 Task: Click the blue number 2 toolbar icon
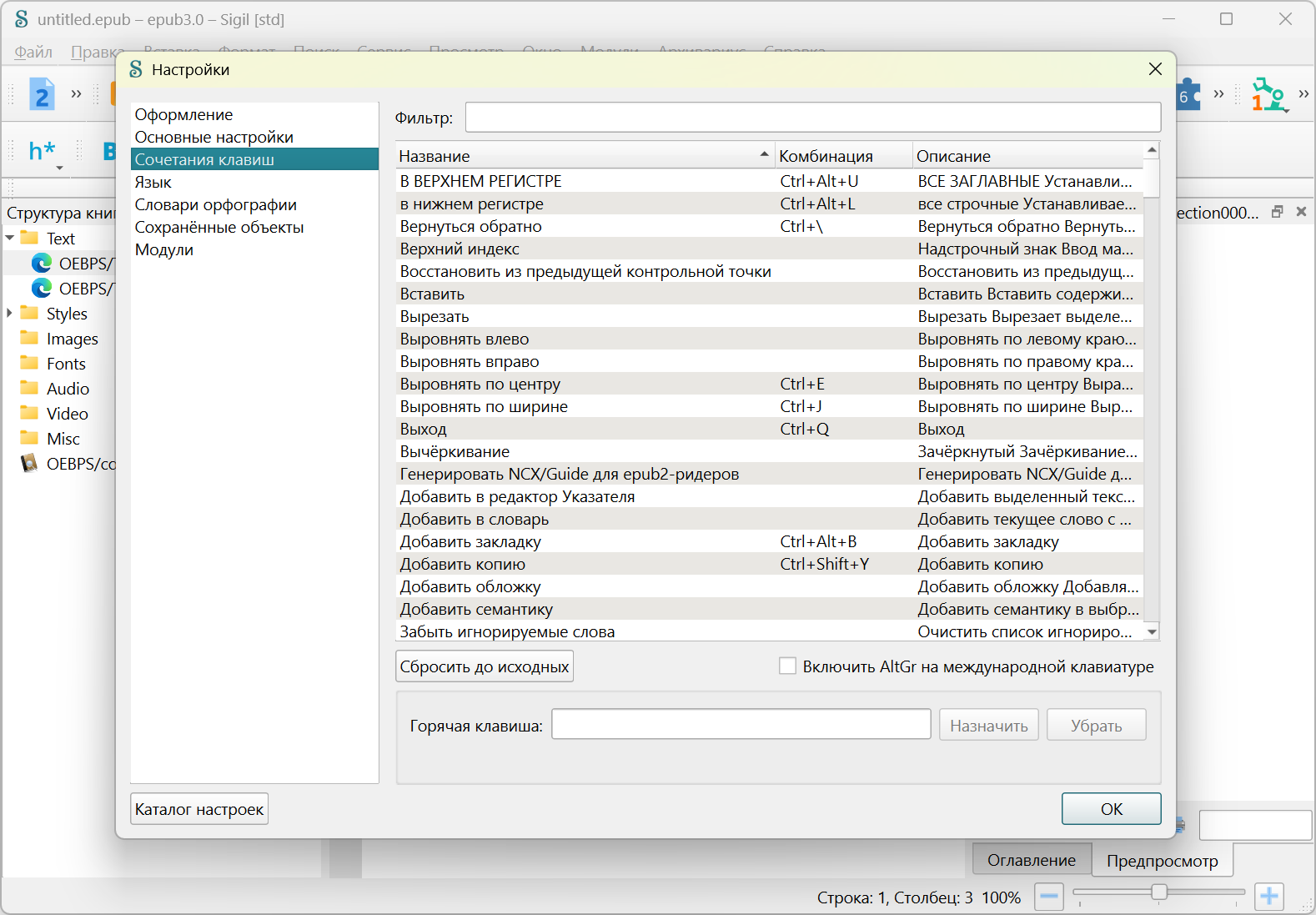[42, 96]
